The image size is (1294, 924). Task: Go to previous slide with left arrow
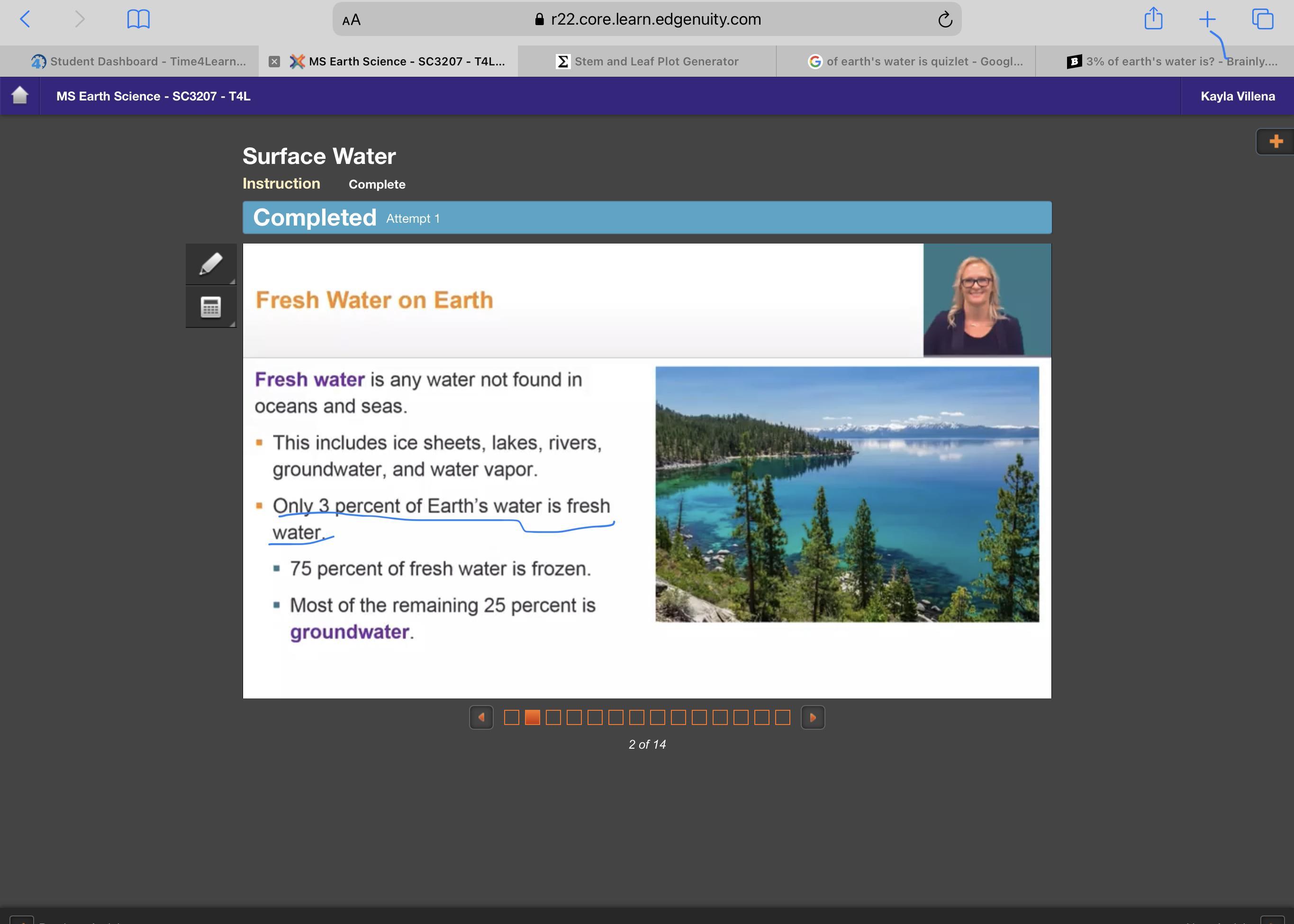tap(481, 717)
